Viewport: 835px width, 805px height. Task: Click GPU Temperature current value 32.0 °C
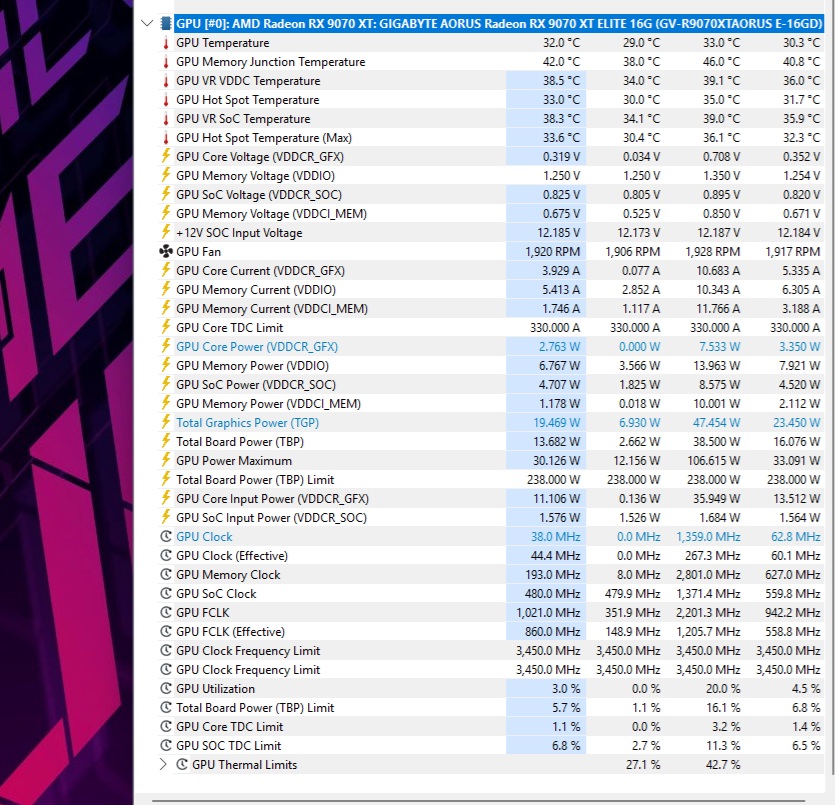click(x=561, y=43)
